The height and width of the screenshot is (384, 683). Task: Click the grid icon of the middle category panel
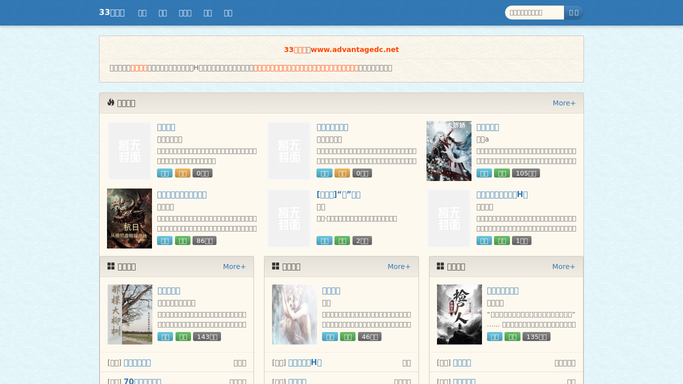276,266
